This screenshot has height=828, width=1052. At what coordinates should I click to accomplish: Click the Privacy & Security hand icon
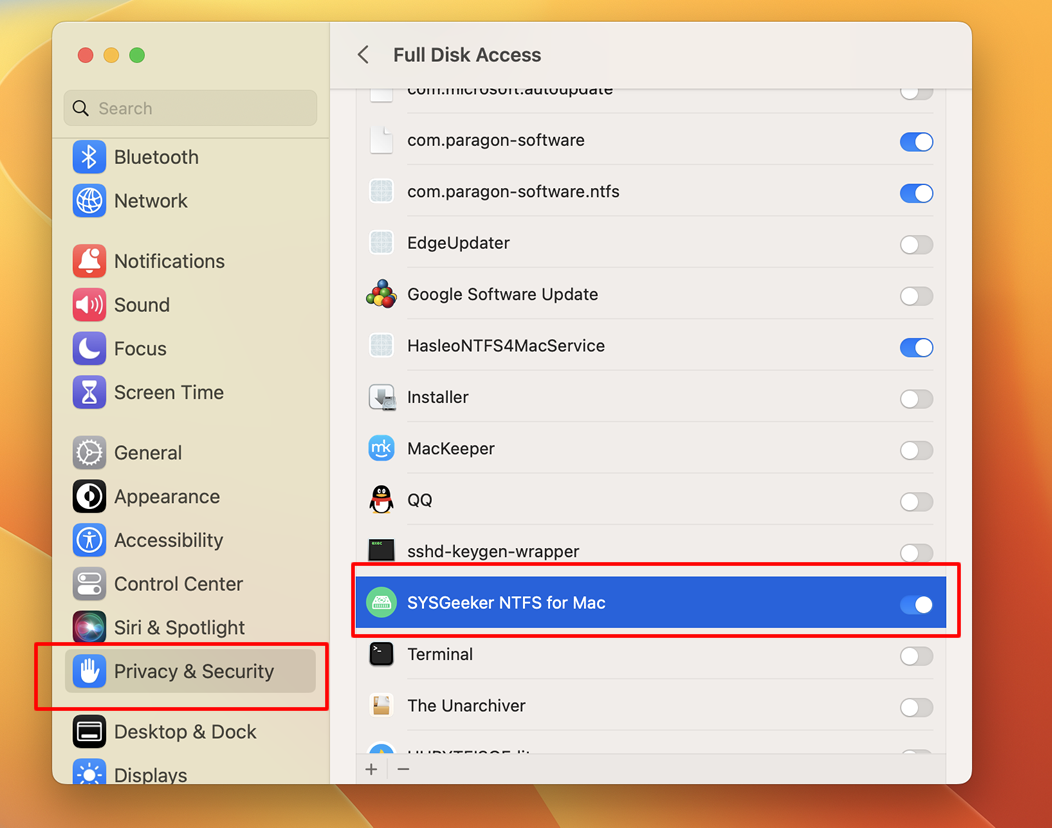pyautogui.click(x=89, y=671)
